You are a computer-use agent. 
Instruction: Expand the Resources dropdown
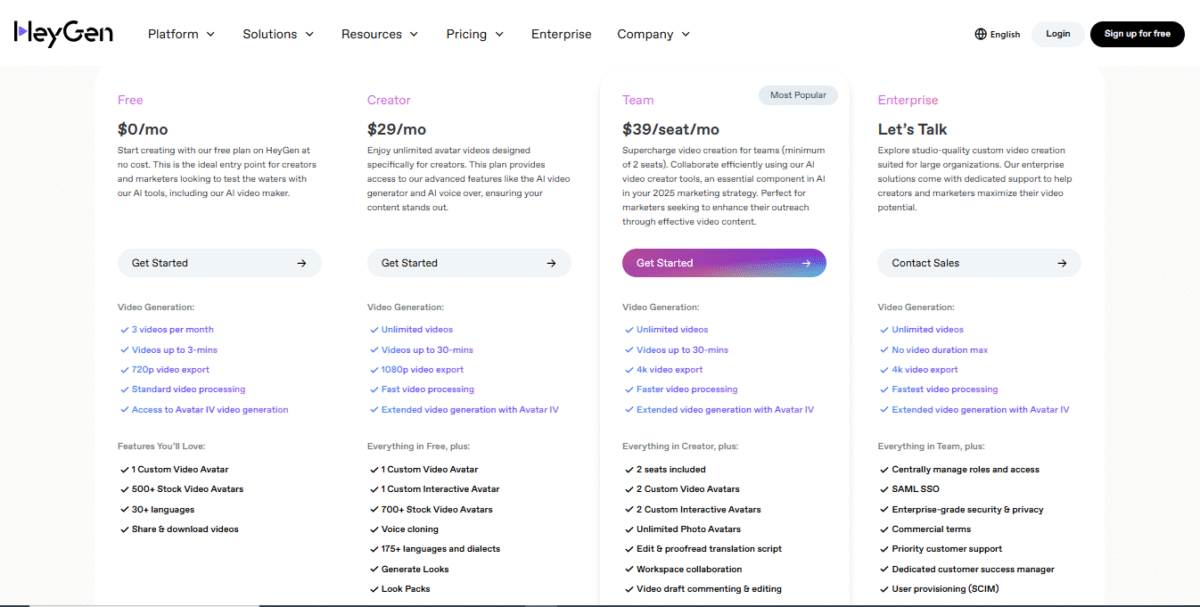pyautogui.click(x=379, y=33)
